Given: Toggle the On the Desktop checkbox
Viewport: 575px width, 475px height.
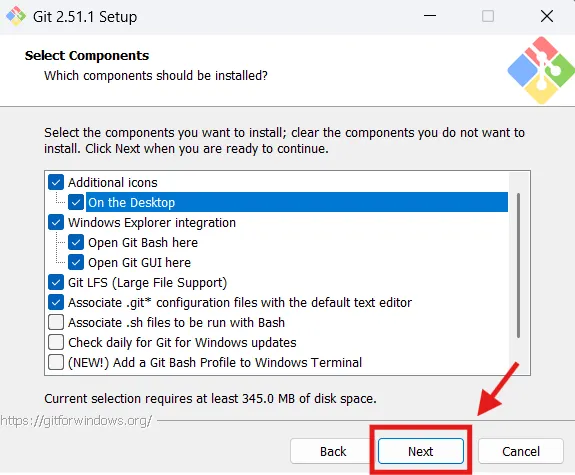Looking at the screenshot, I should (76, 202).
